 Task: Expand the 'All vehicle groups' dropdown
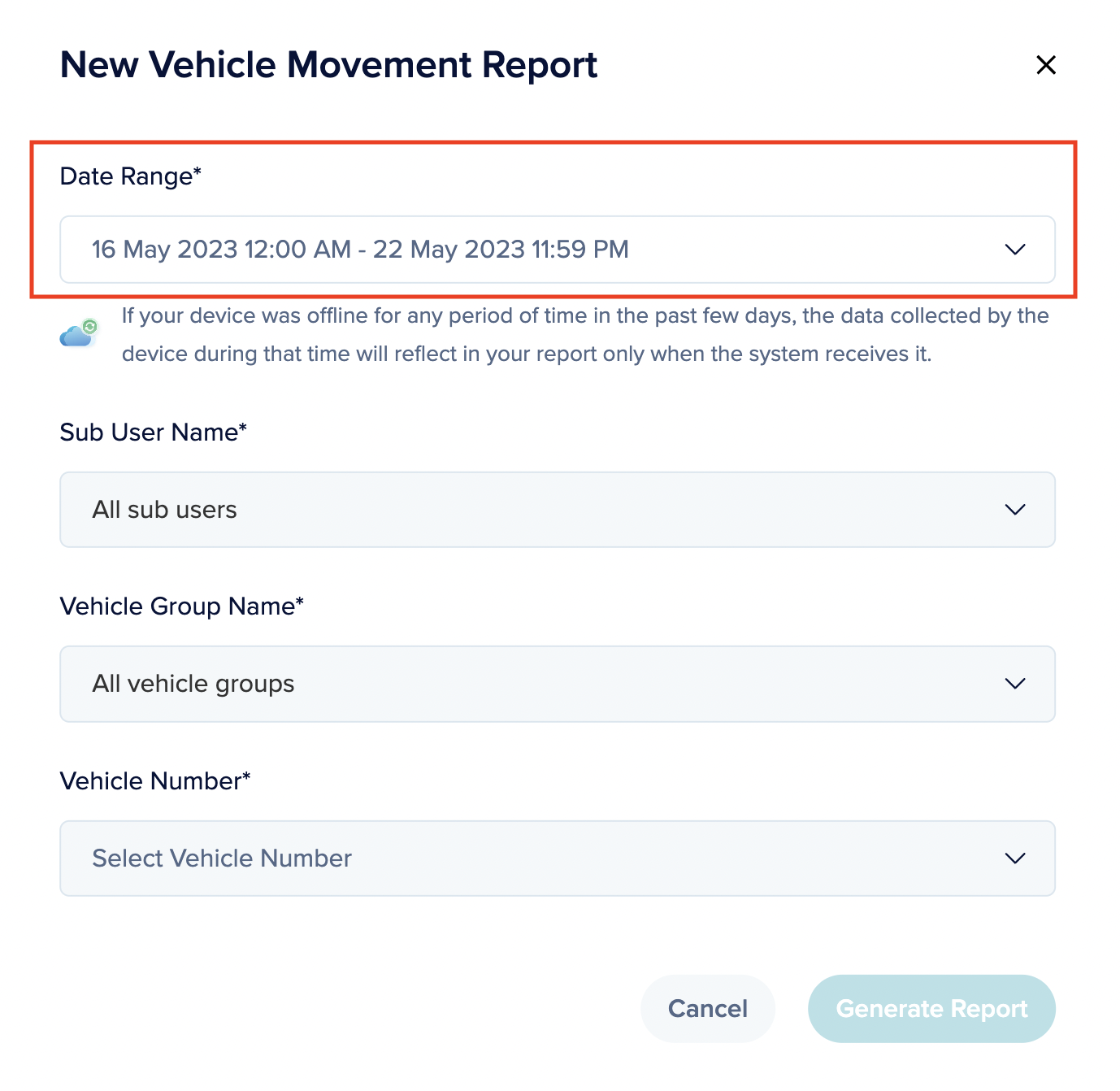[557, 684]
